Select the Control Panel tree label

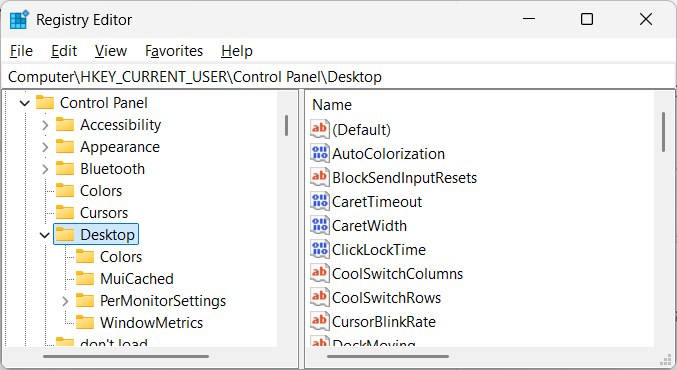coord(104,103)
